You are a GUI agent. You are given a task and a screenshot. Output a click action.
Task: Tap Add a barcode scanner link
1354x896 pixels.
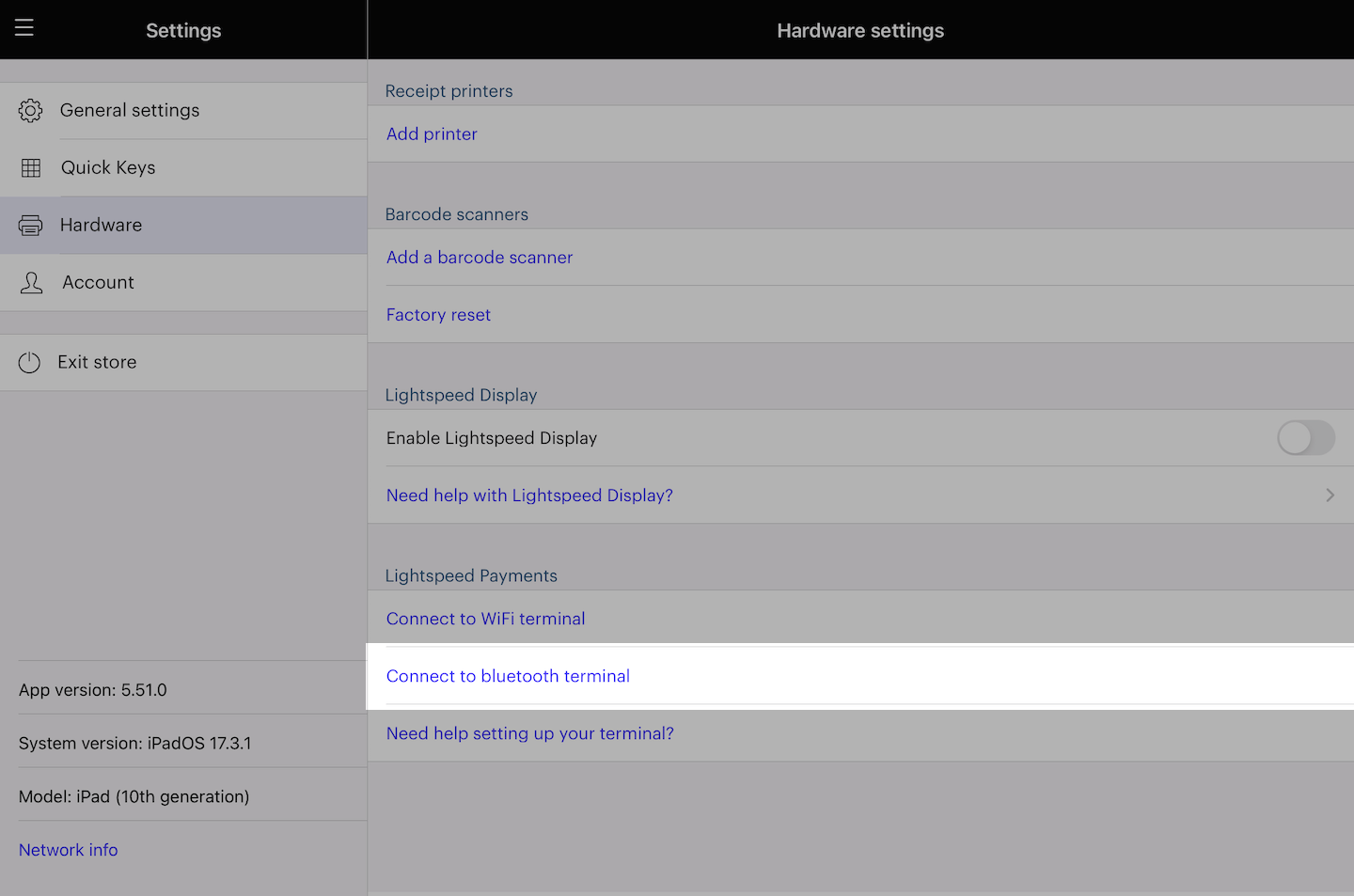[480, 258]
